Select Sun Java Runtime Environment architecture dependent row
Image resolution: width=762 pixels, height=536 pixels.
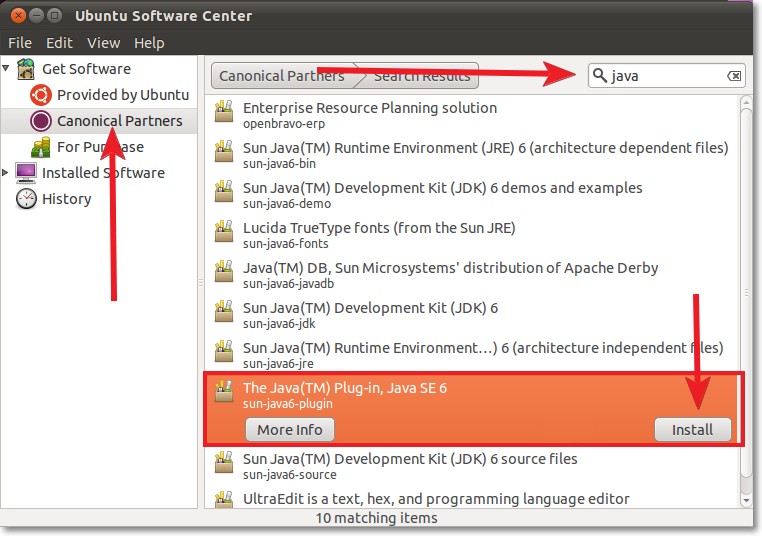click(472, 155)
